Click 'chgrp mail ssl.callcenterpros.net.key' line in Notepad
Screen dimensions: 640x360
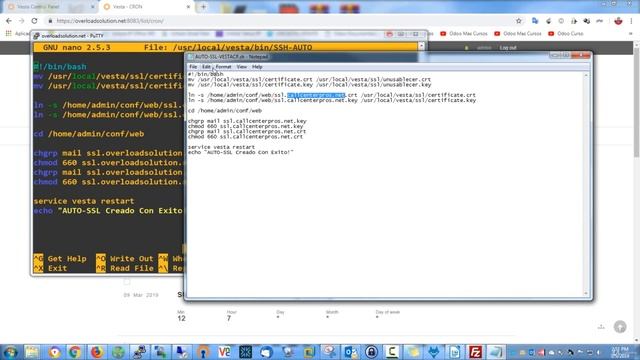(247, 121)
